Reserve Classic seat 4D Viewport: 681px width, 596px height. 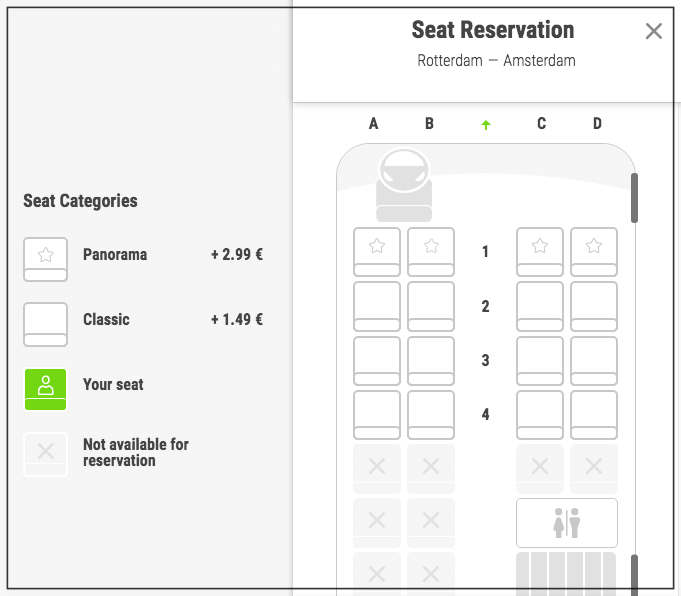click(x=594, y=415)
